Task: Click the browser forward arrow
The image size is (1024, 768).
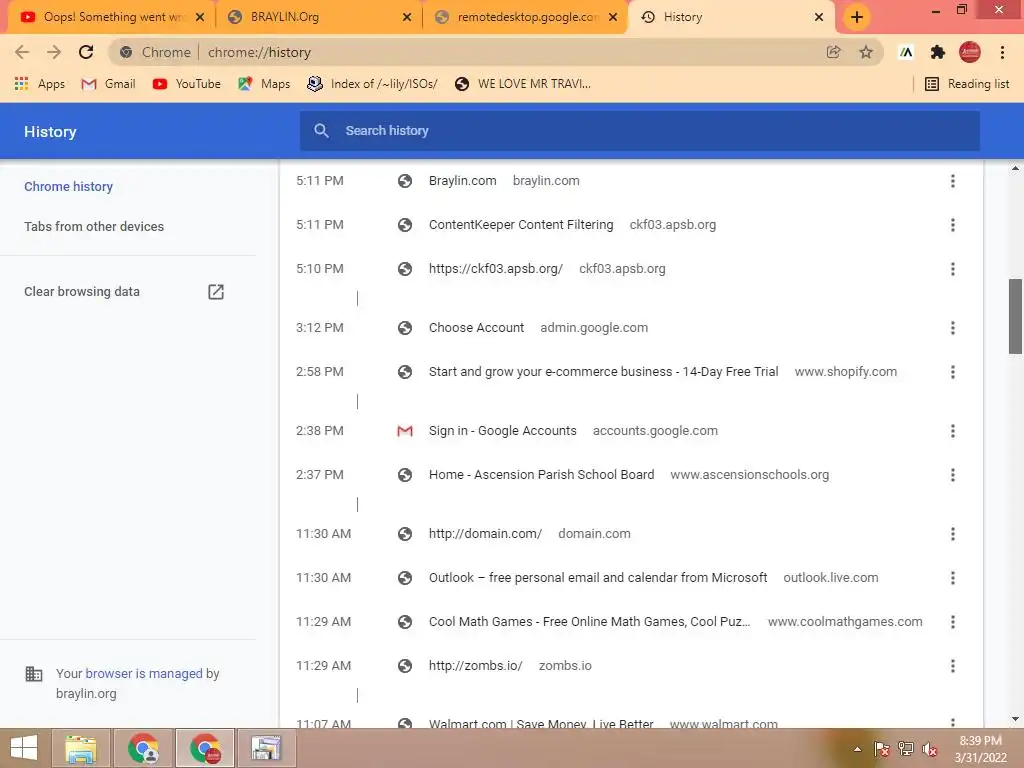Action: [54, 52]
